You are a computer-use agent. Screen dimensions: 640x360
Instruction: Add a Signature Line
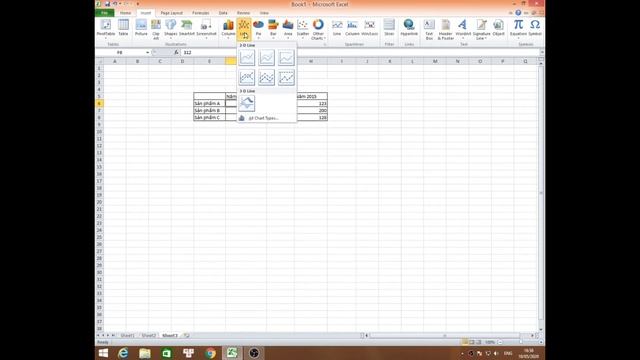click(x=481, y=29)
